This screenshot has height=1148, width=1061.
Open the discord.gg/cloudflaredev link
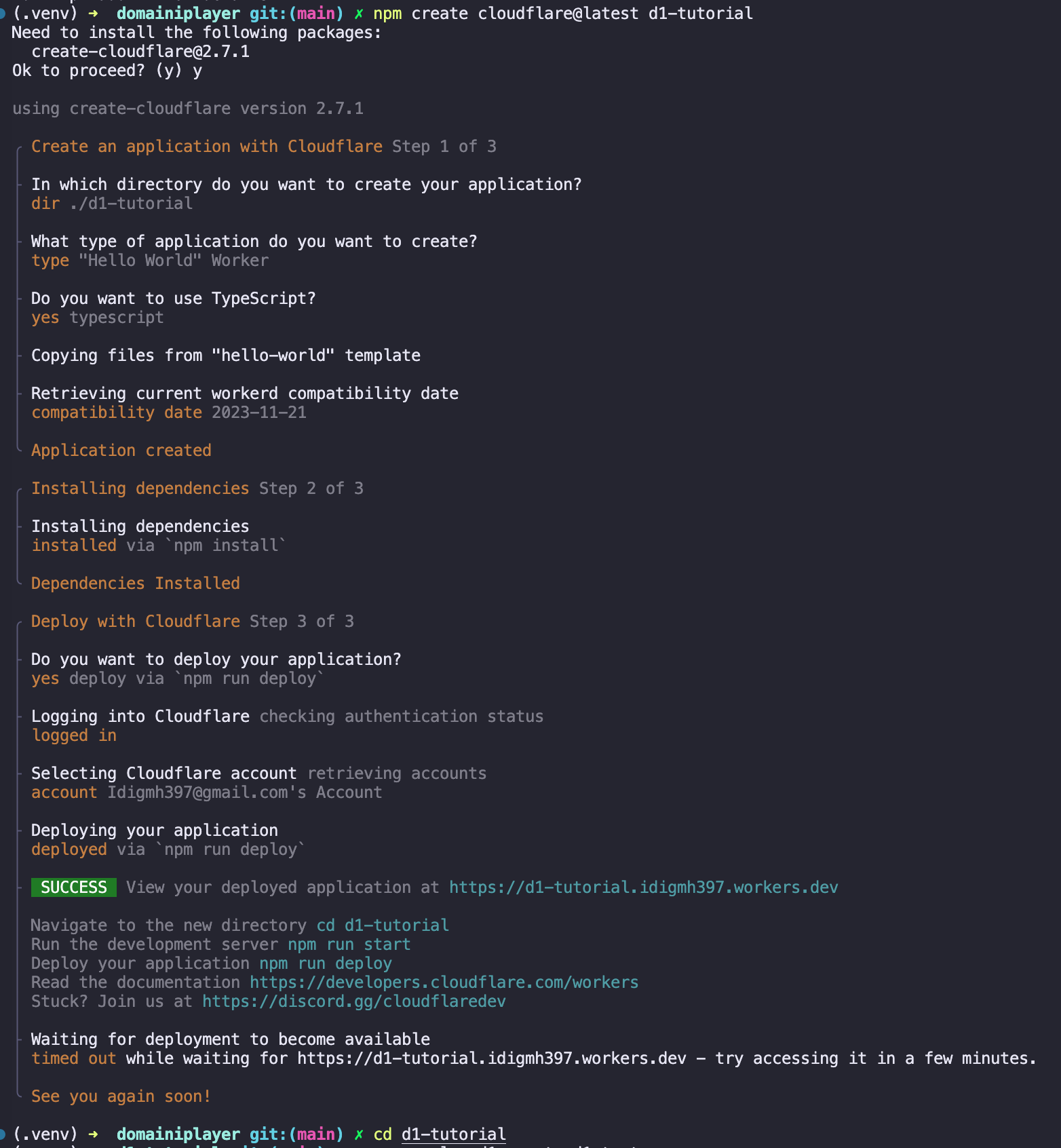pyautogui.click(x=353, y=1001)
